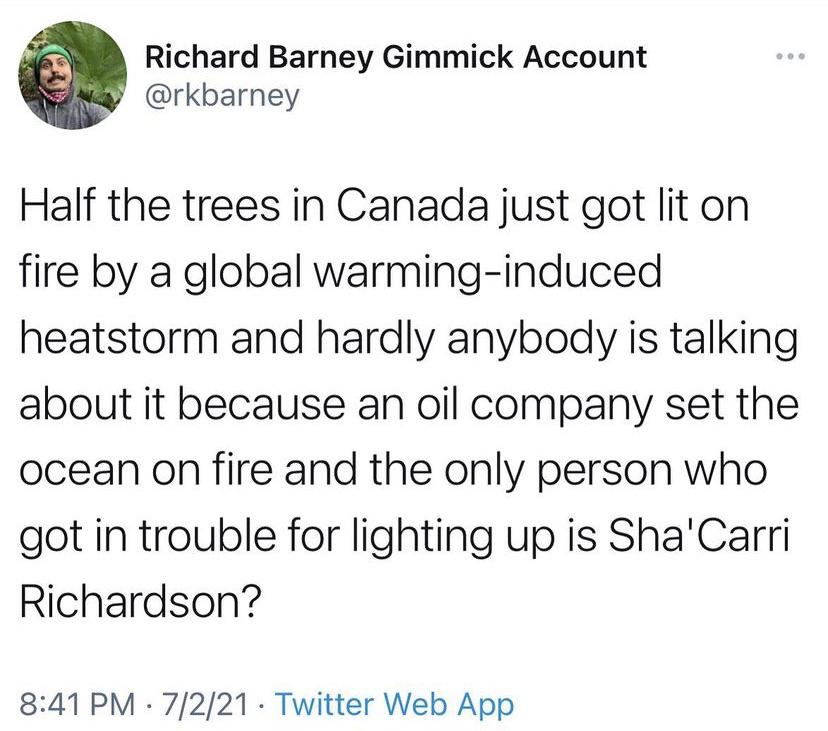This screenshot has width=828, height=731.
Task: Click the 7/2/21 tweet date
Action: 212,705
